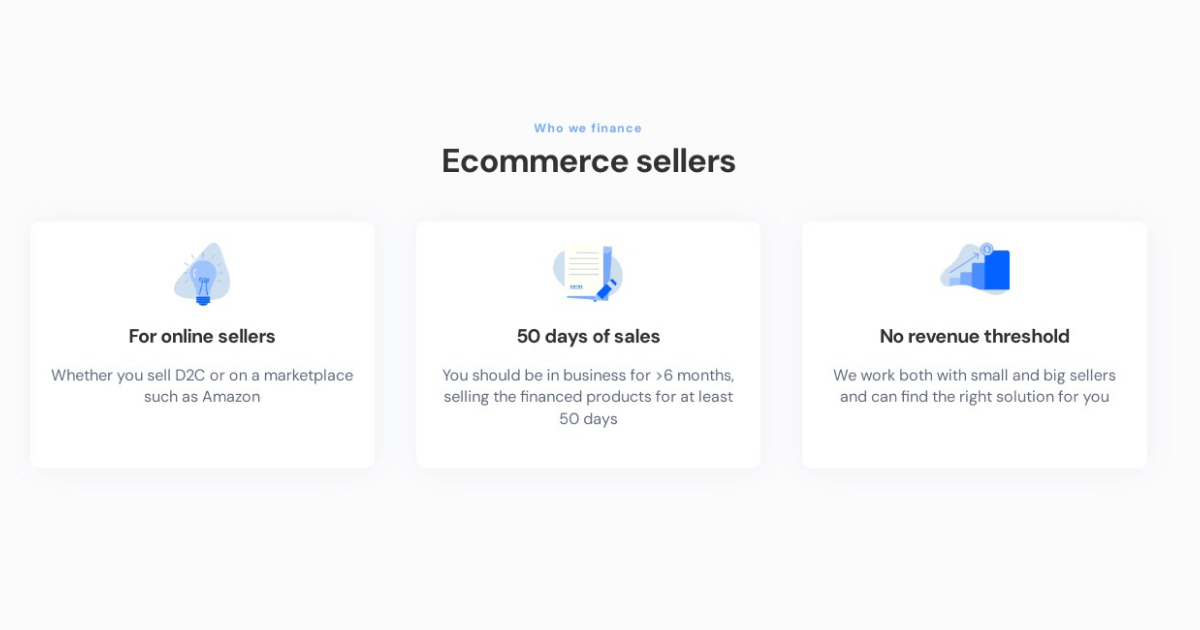Select the "For online sellers" title

tap(202, 336)
